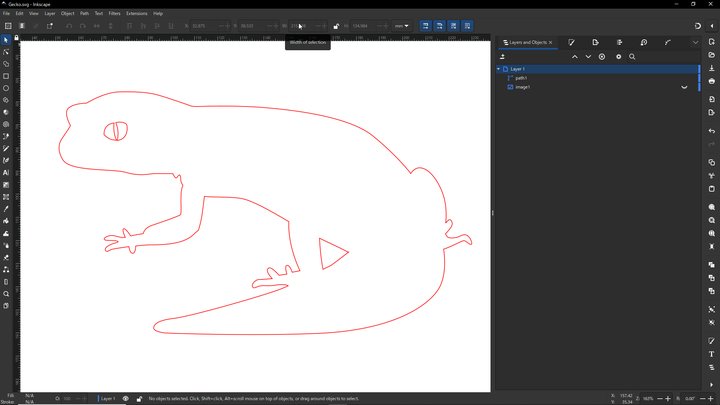Toggle scale stroke width option
The width and height of the screenshot is (720, 405).
(x=426, y=26)
